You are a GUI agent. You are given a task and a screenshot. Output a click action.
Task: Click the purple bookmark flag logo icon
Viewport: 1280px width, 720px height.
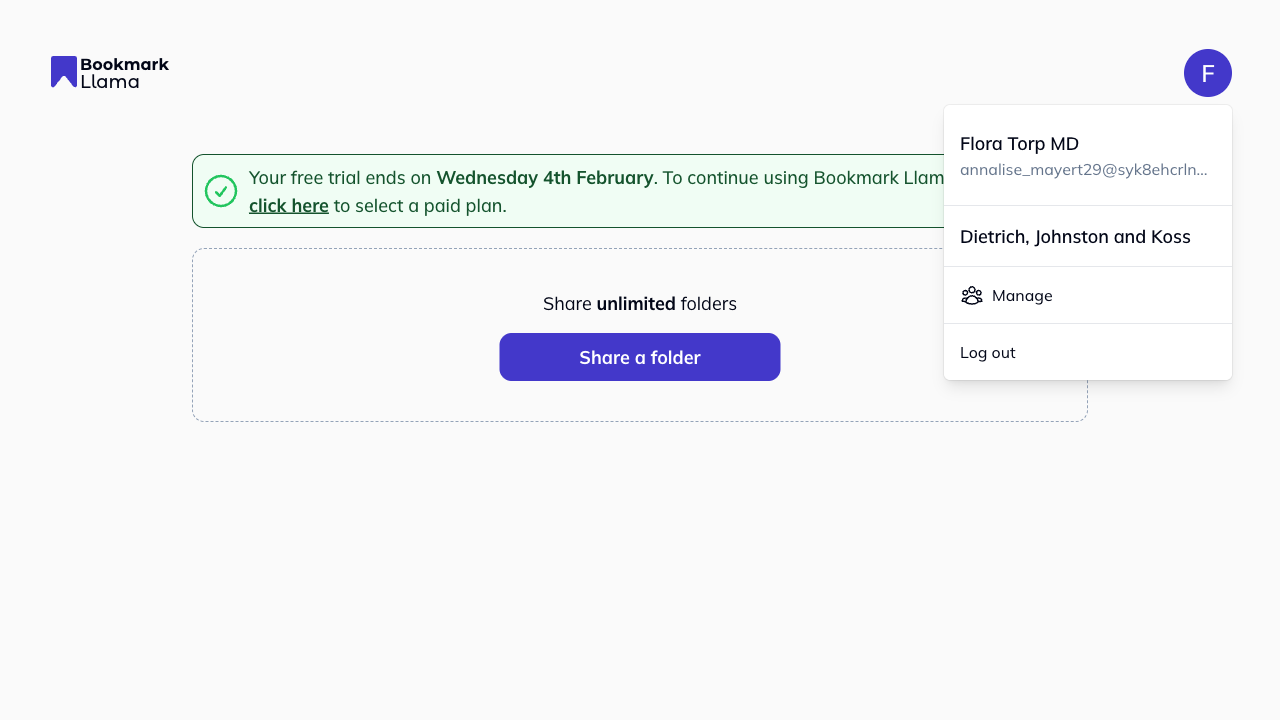63,72
